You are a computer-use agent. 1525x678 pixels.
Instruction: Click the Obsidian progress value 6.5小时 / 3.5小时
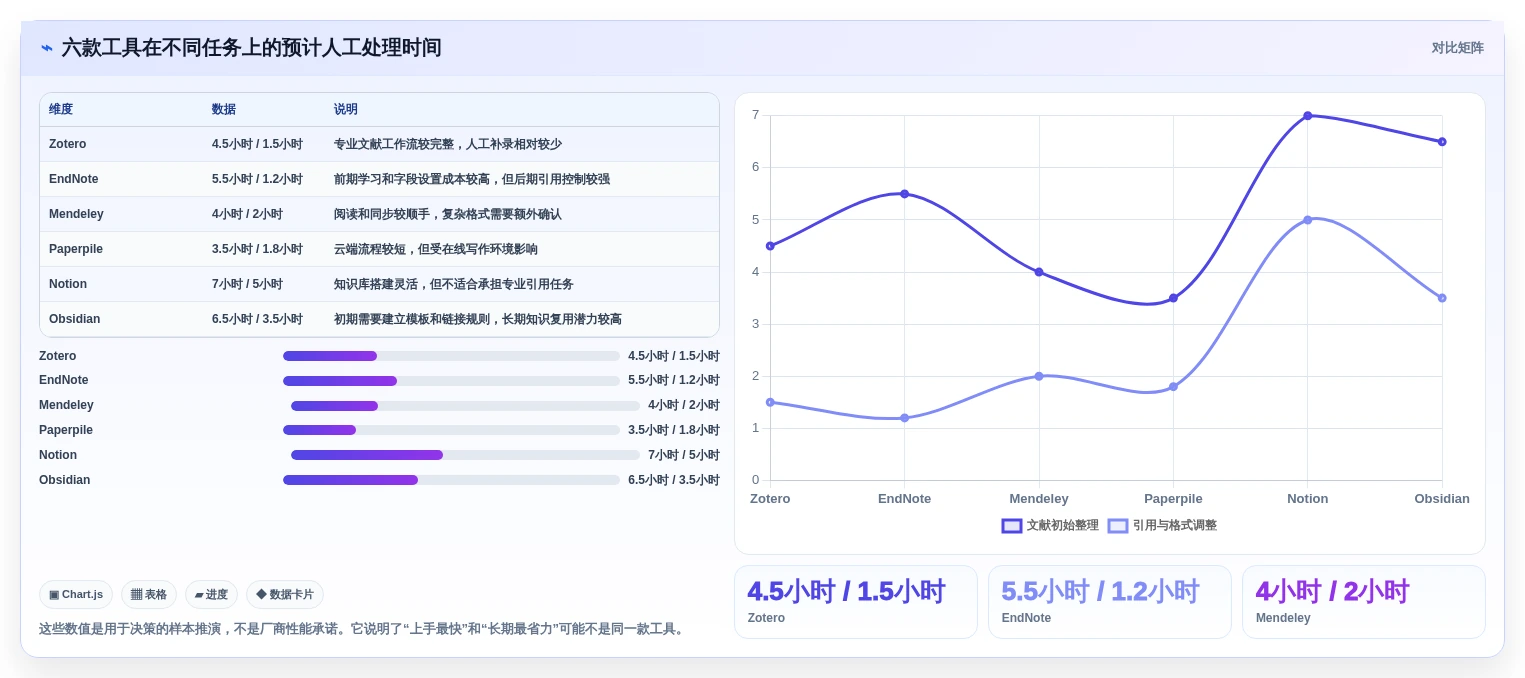coord(674,480)
